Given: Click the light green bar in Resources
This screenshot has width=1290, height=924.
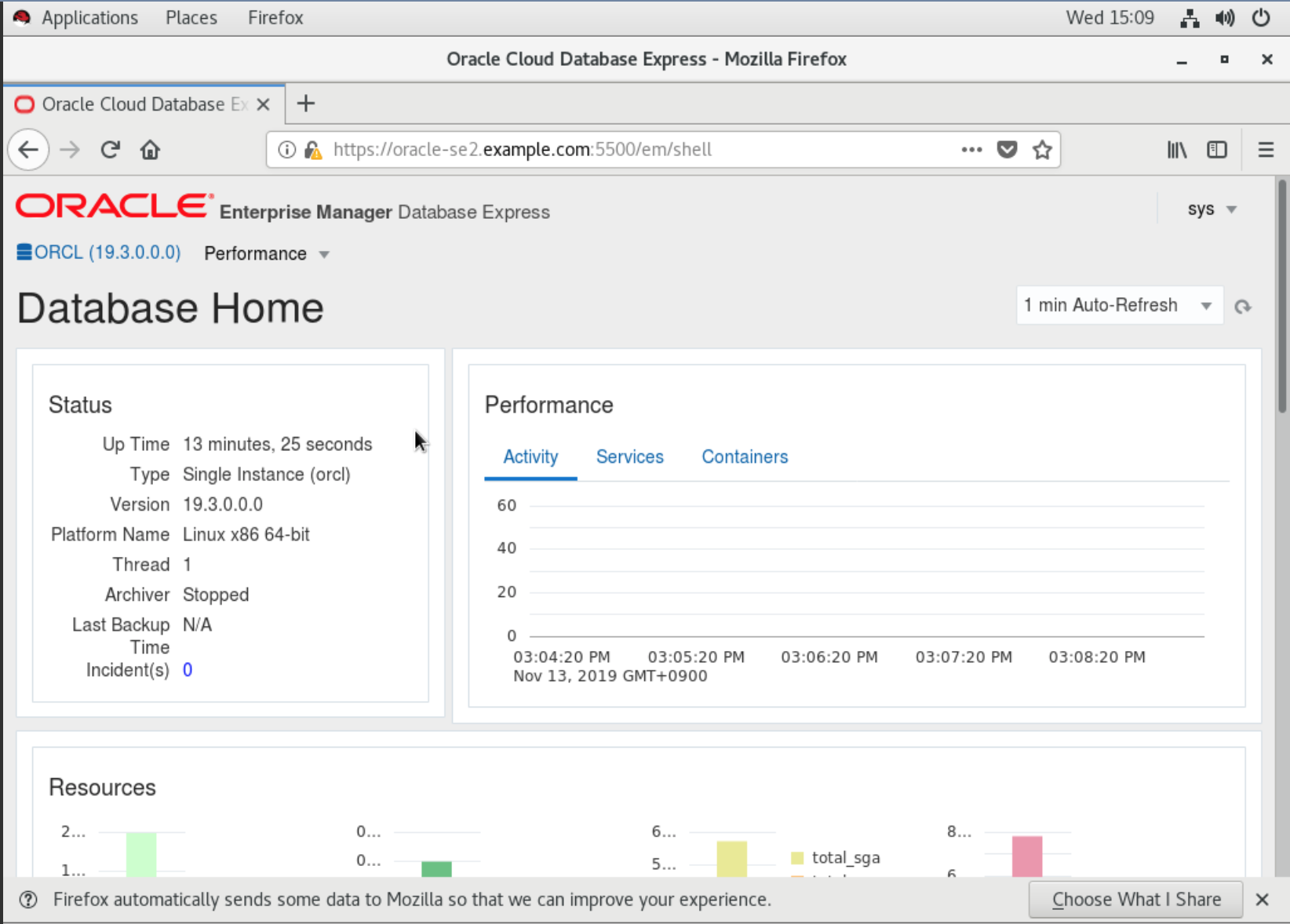Looking at the screenshot, I should (141, 854).
